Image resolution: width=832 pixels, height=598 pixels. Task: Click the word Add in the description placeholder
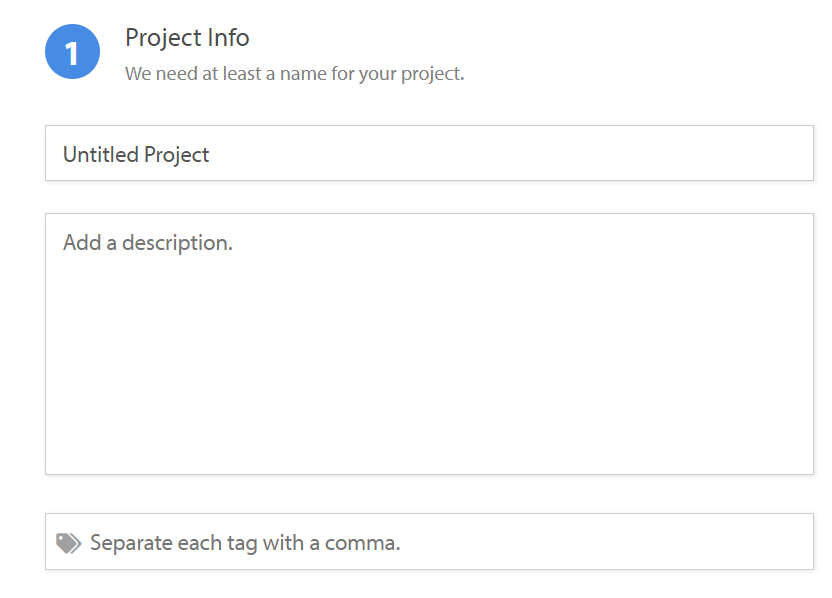click(82, 242)
